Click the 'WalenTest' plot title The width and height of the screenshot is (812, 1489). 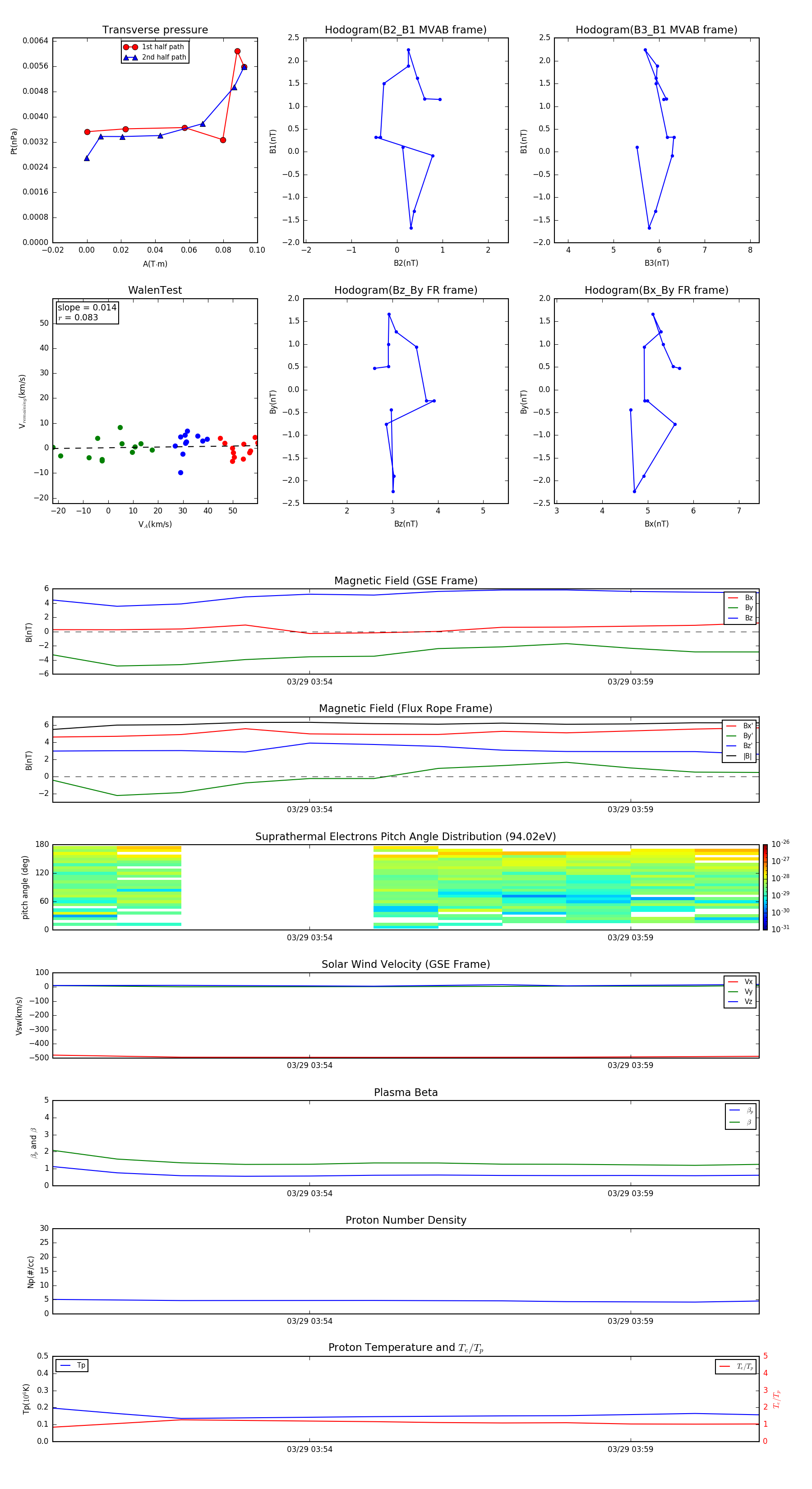tap(155, 290)
